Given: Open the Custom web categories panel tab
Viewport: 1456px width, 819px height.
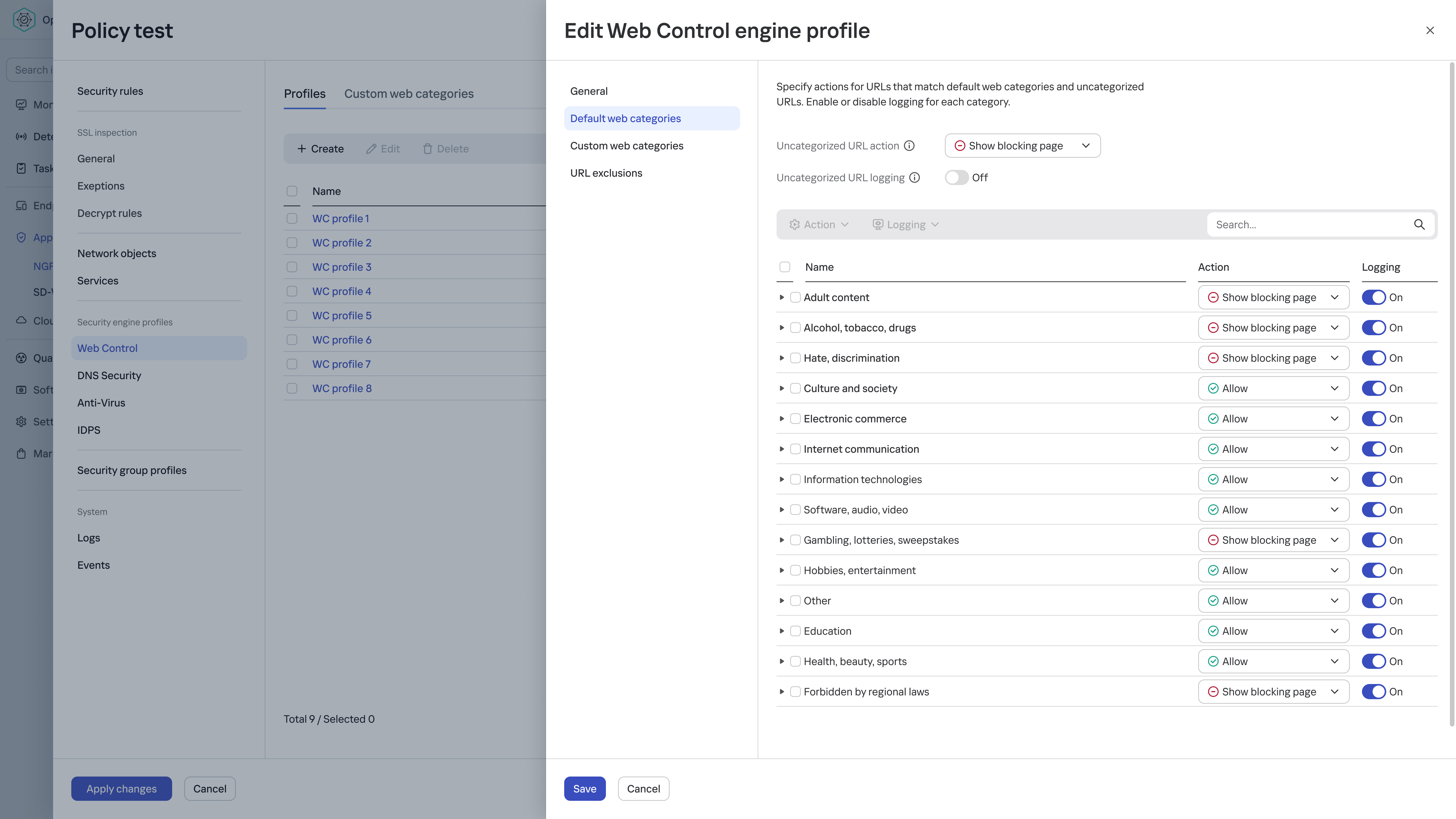Looking at the screenshot, I should (626, 146).
